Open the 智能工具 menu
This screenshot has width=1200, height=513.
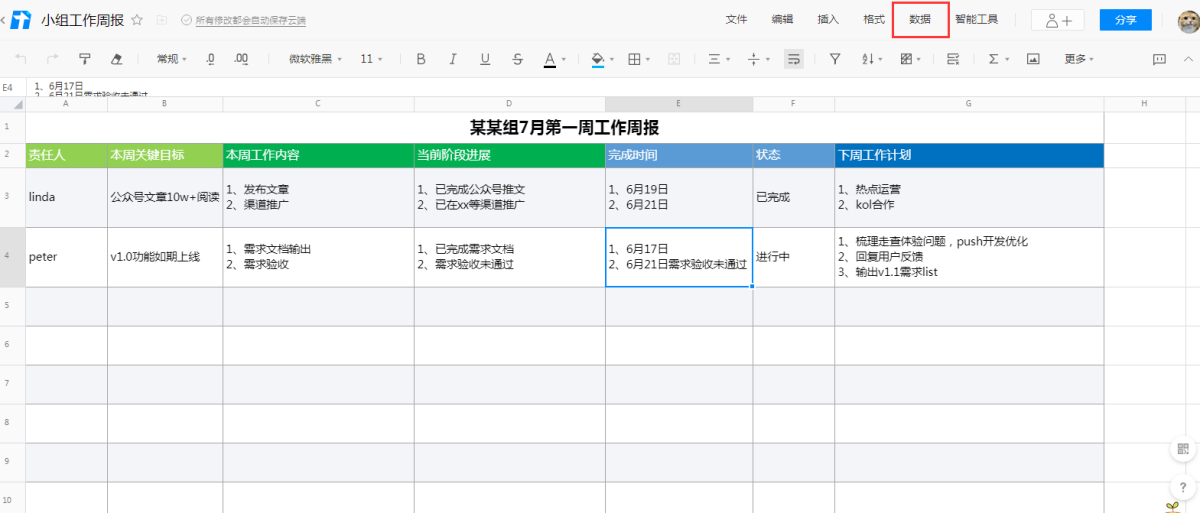(976, 19)
